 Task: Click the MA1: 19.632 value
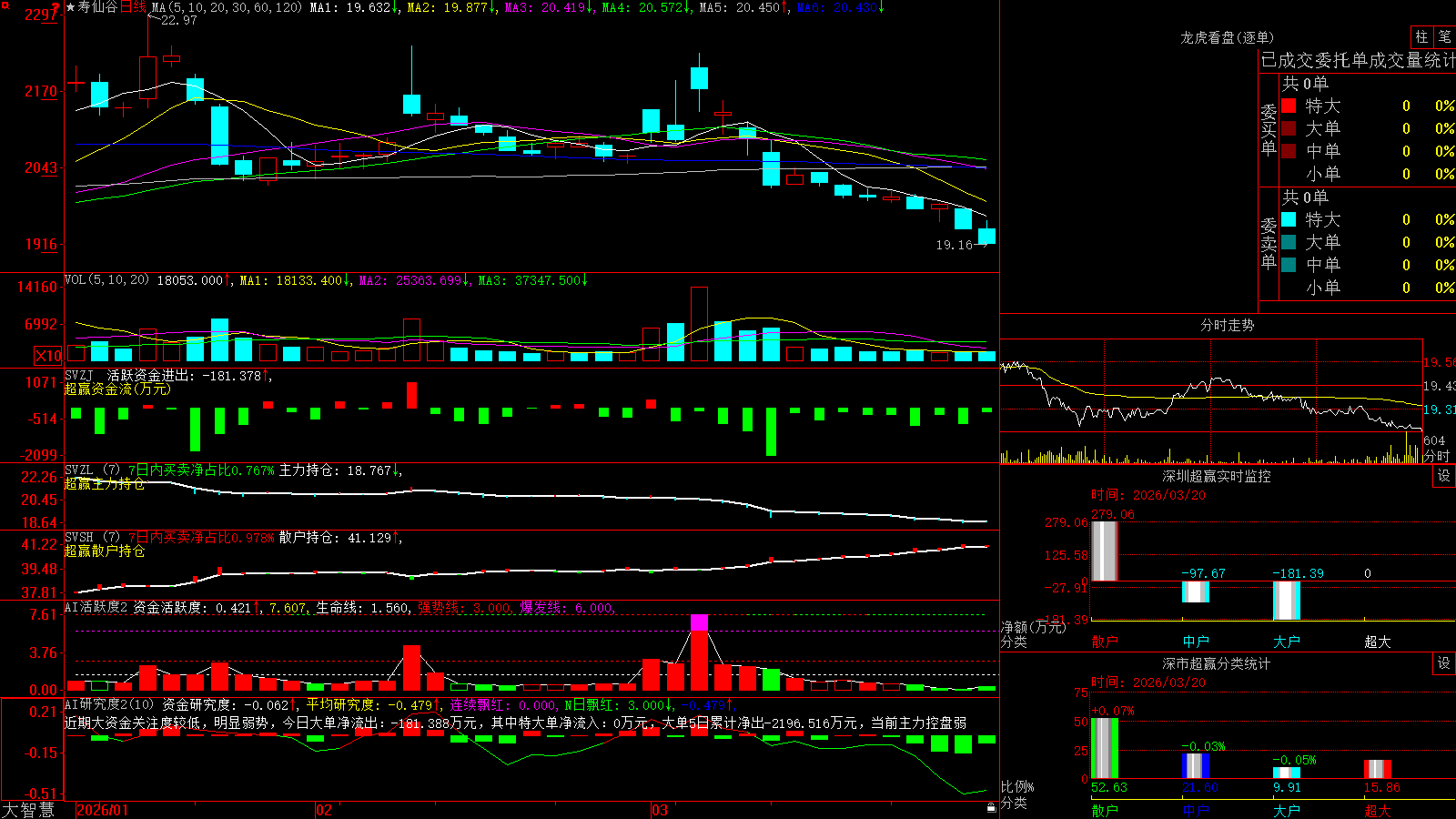[x=353, y=7]
